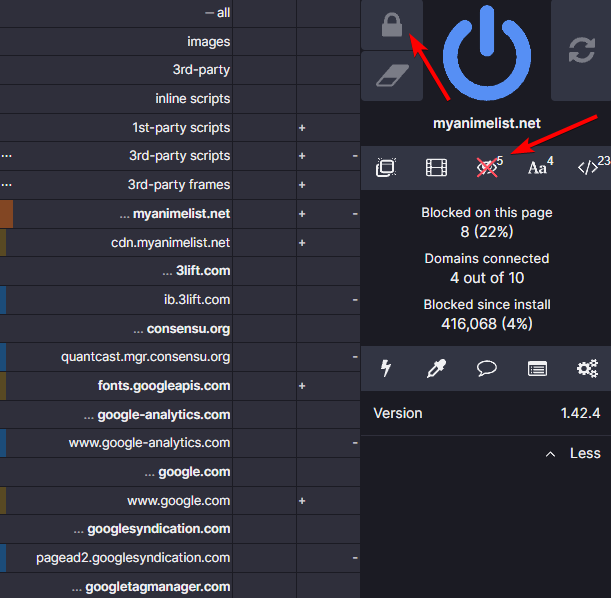The width and height of the screenshot is (611, 598).
Task: Click the reload page arrows icon
Action: (x=581, y=51)
